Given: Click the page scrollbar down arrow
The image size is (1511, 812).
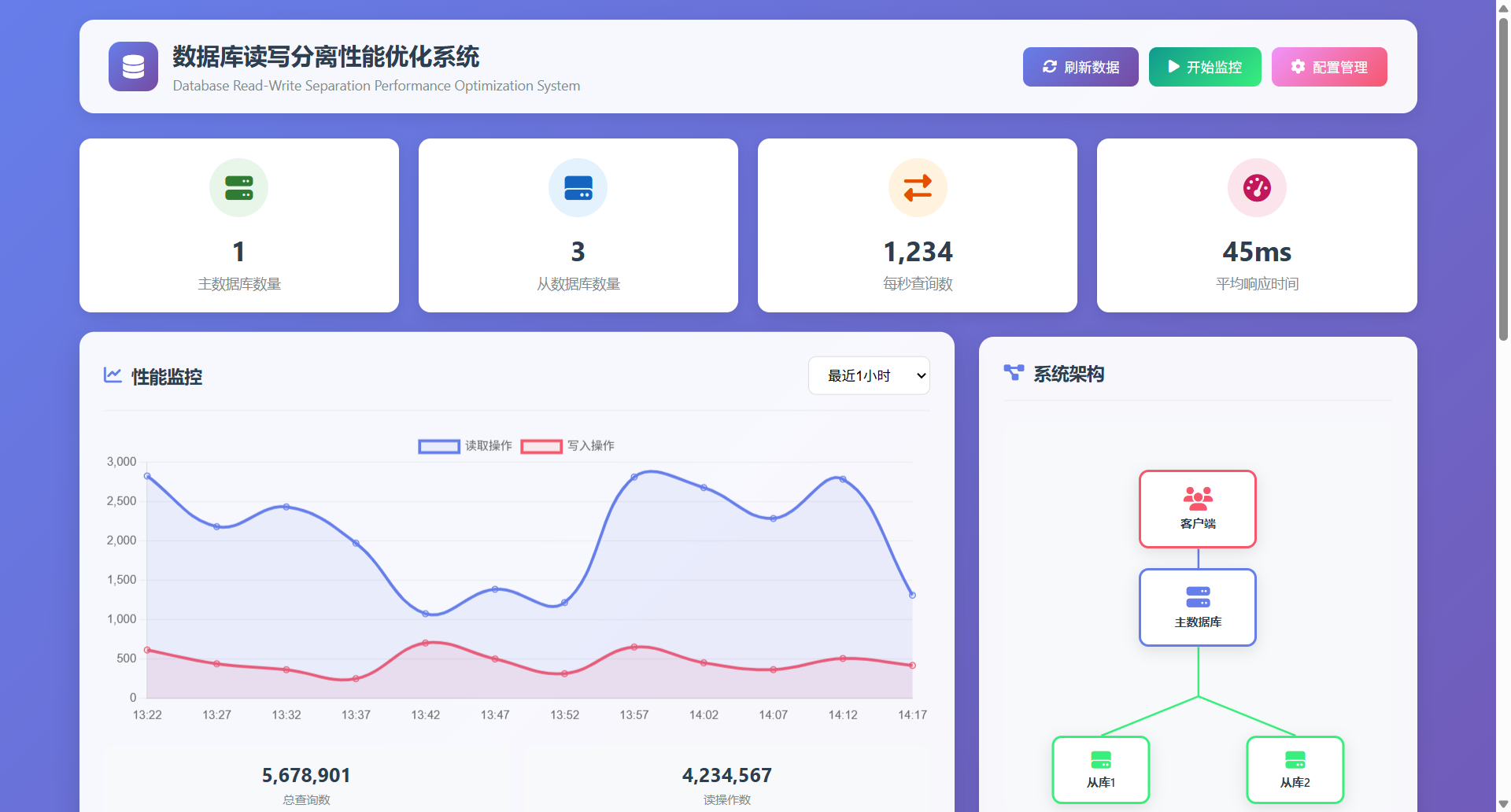Looking at the screenshot, I should click(x=1503, y=804).
